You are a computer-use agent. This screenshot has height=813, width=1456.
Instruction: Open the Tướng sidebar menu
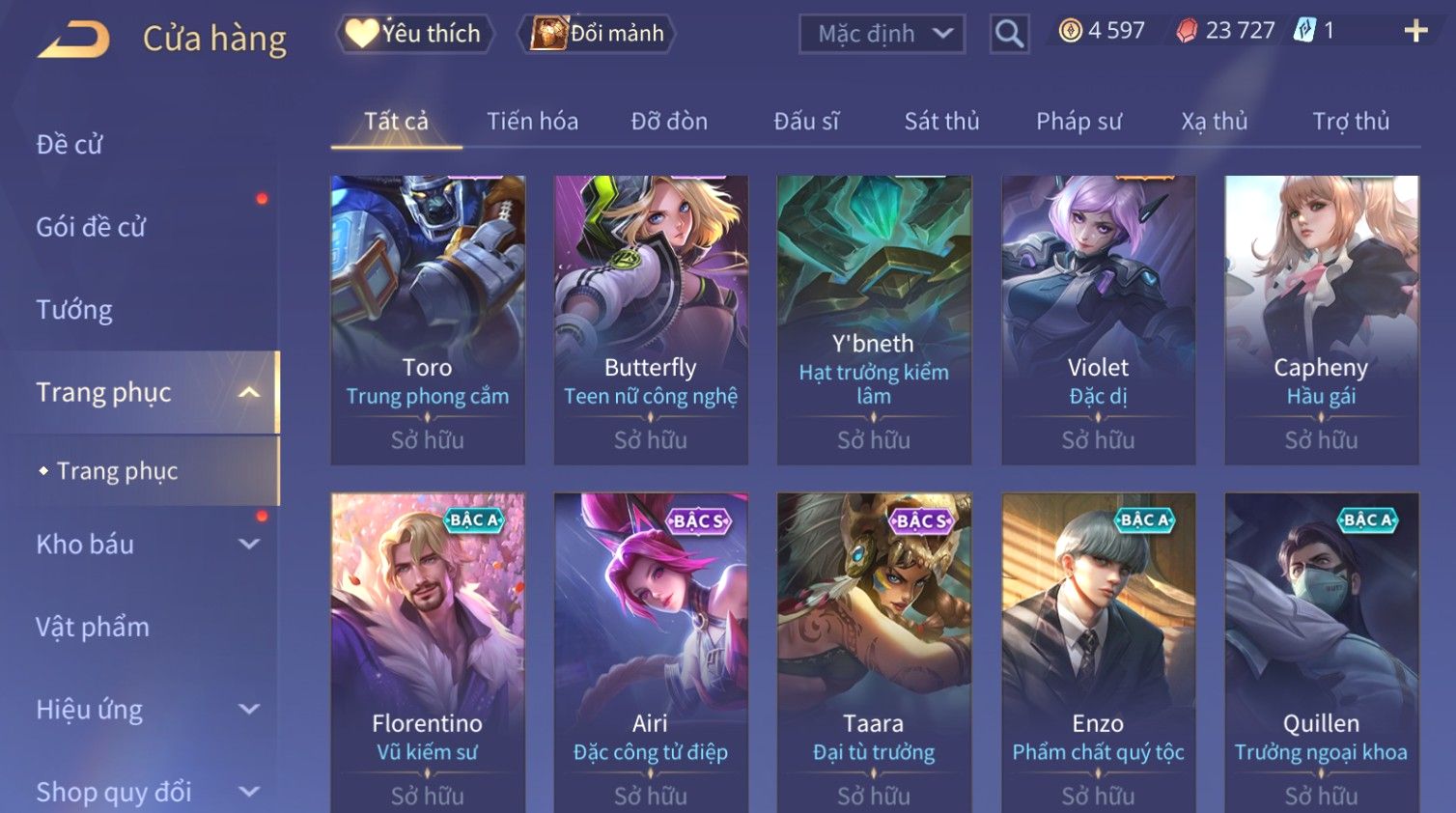[x=74, y=310]
